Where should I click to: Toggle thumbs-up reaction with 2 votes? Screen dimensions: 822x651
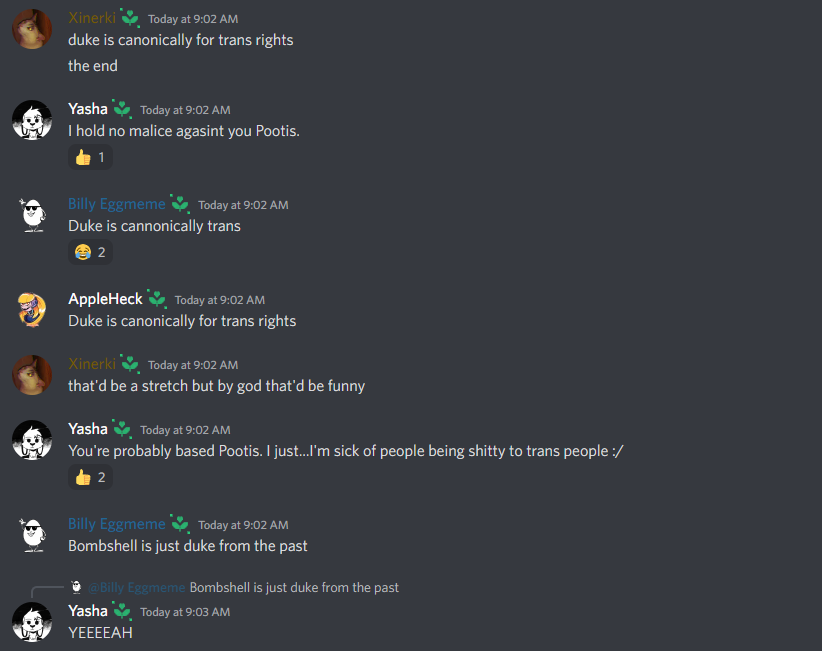90,477
